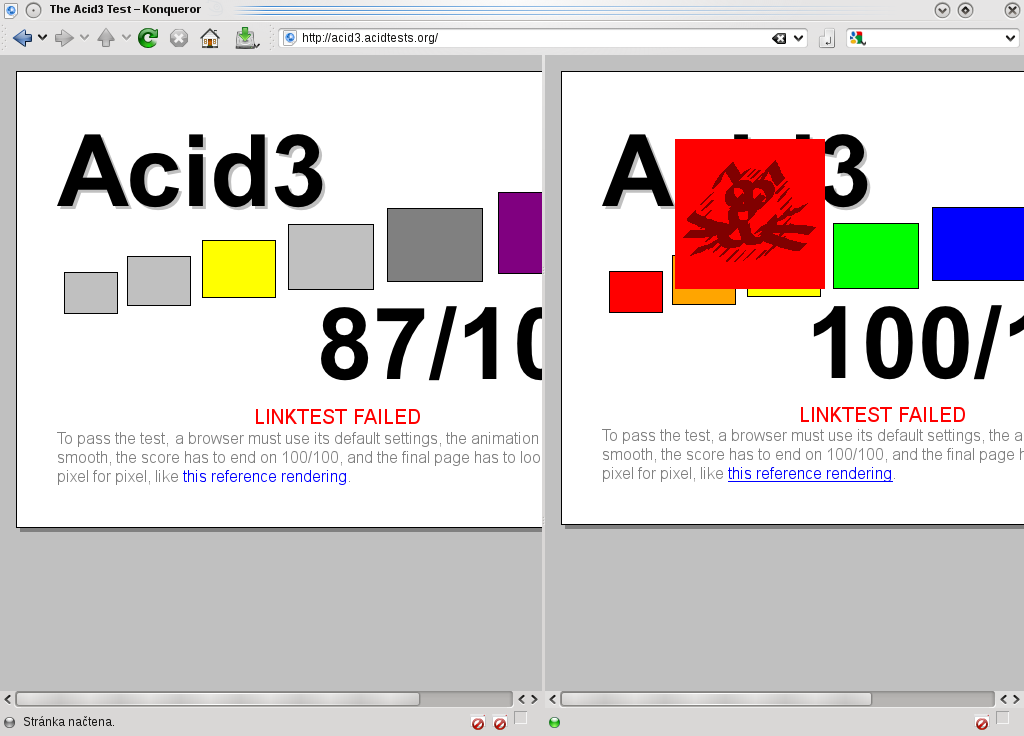1024x736 pixels.
Task: Go to the Home page via house icon
Action: point(210,39)
